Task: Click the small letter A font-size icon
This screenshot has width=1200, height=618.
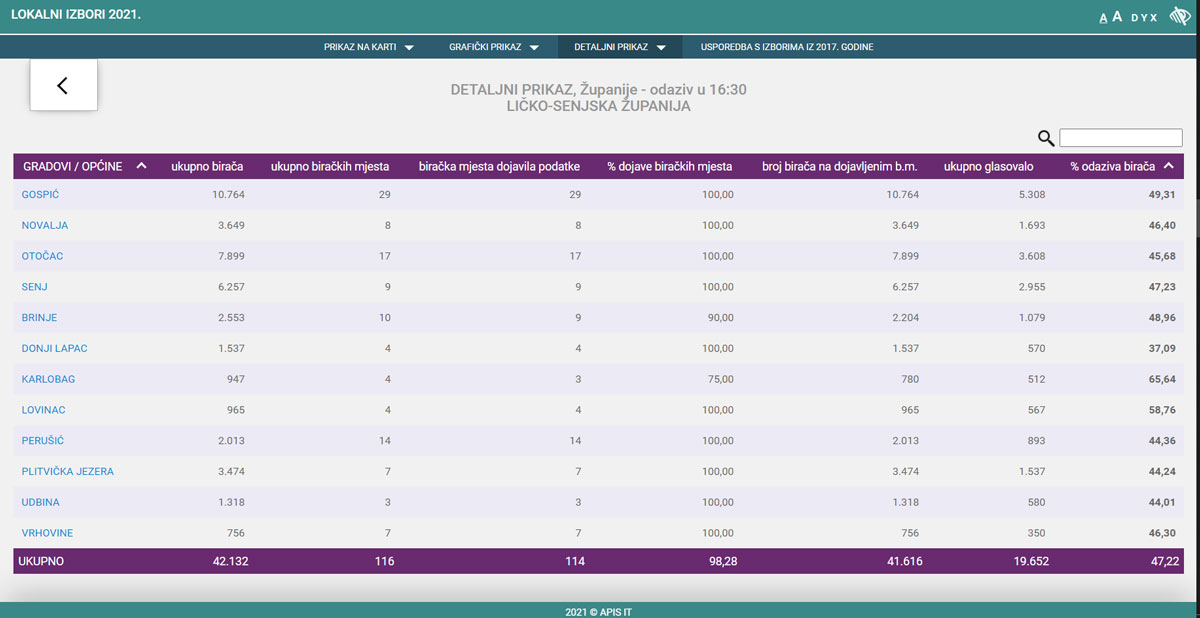Action: pos(1103,18)
